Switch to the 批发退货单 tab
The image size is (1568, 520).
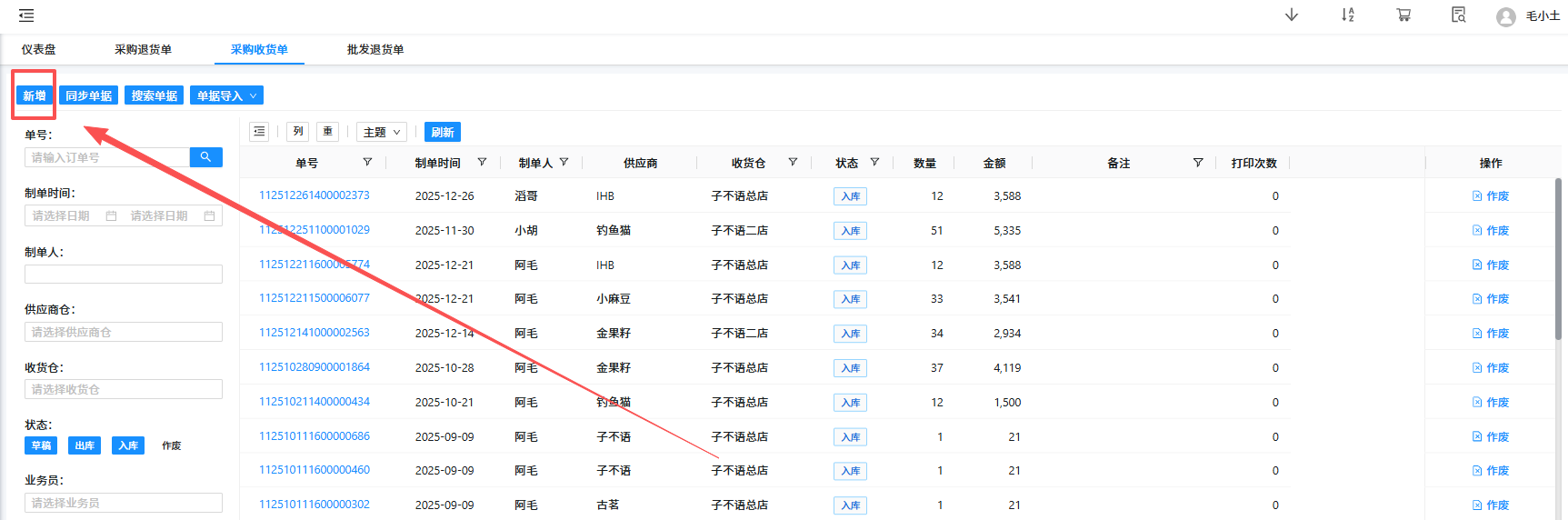pyautogui.click(x=375, y=50)
